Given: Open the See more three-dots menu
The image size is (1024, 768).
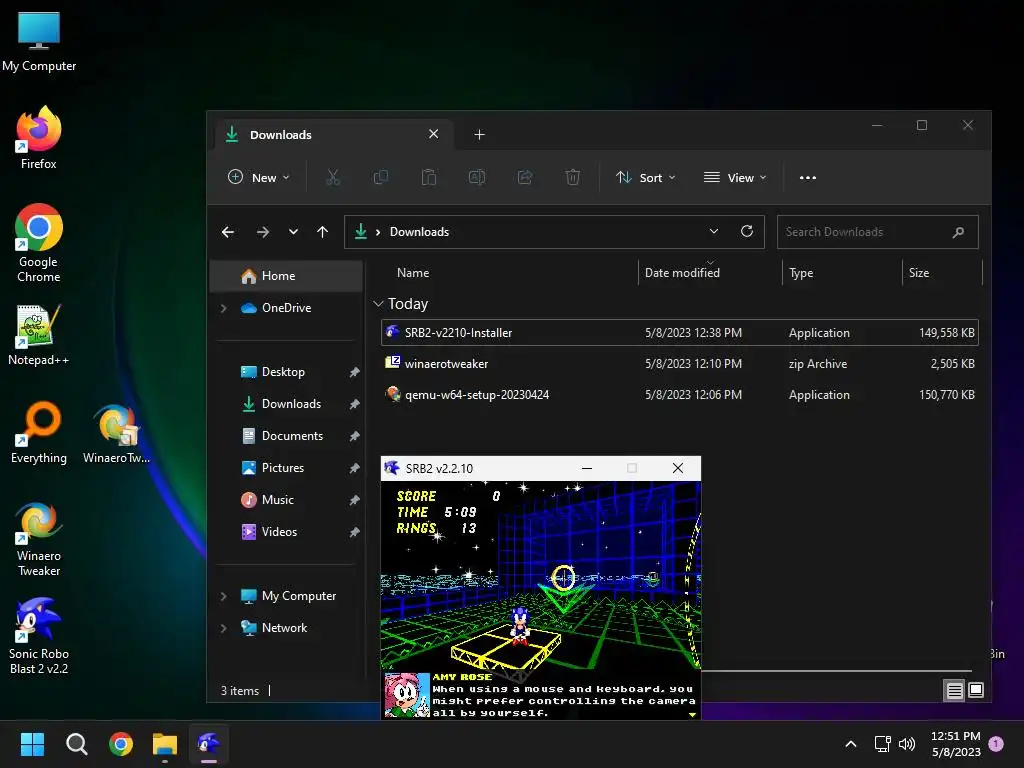Looking at the screenshot, I should click(808, 178).
